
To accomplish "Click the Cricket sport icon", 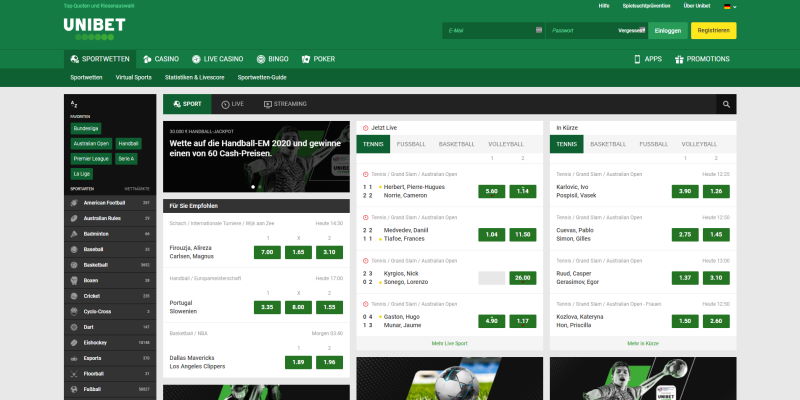I will click(74, 296).
